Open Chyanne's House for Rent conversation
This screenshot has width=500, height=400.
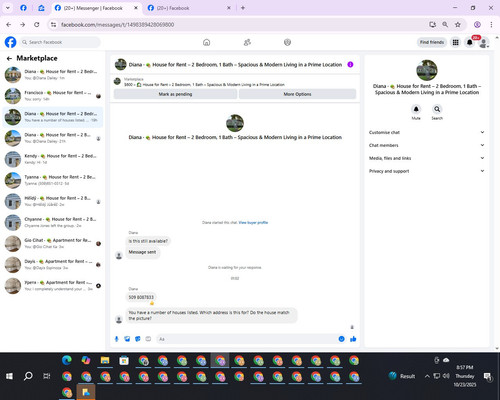[x=53, y=222]
